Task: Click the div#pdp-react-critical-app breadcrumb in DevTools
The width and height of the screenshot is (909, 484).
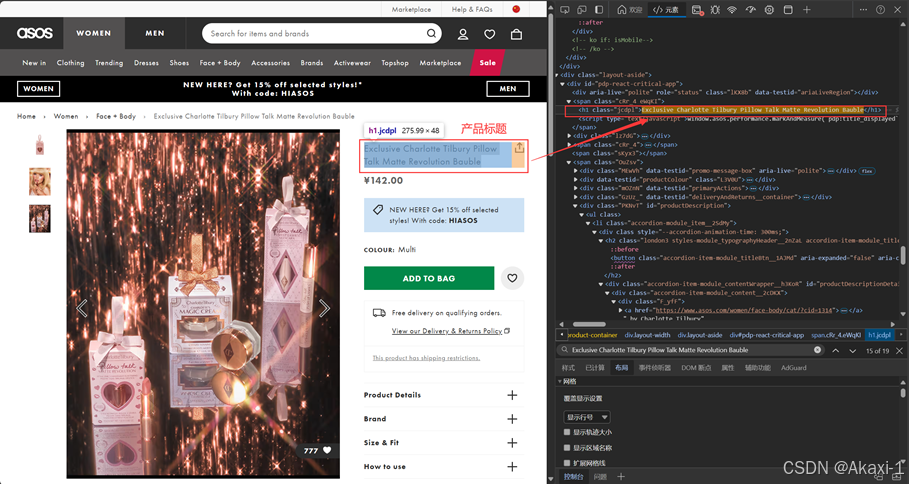Action: pos(766,335)
